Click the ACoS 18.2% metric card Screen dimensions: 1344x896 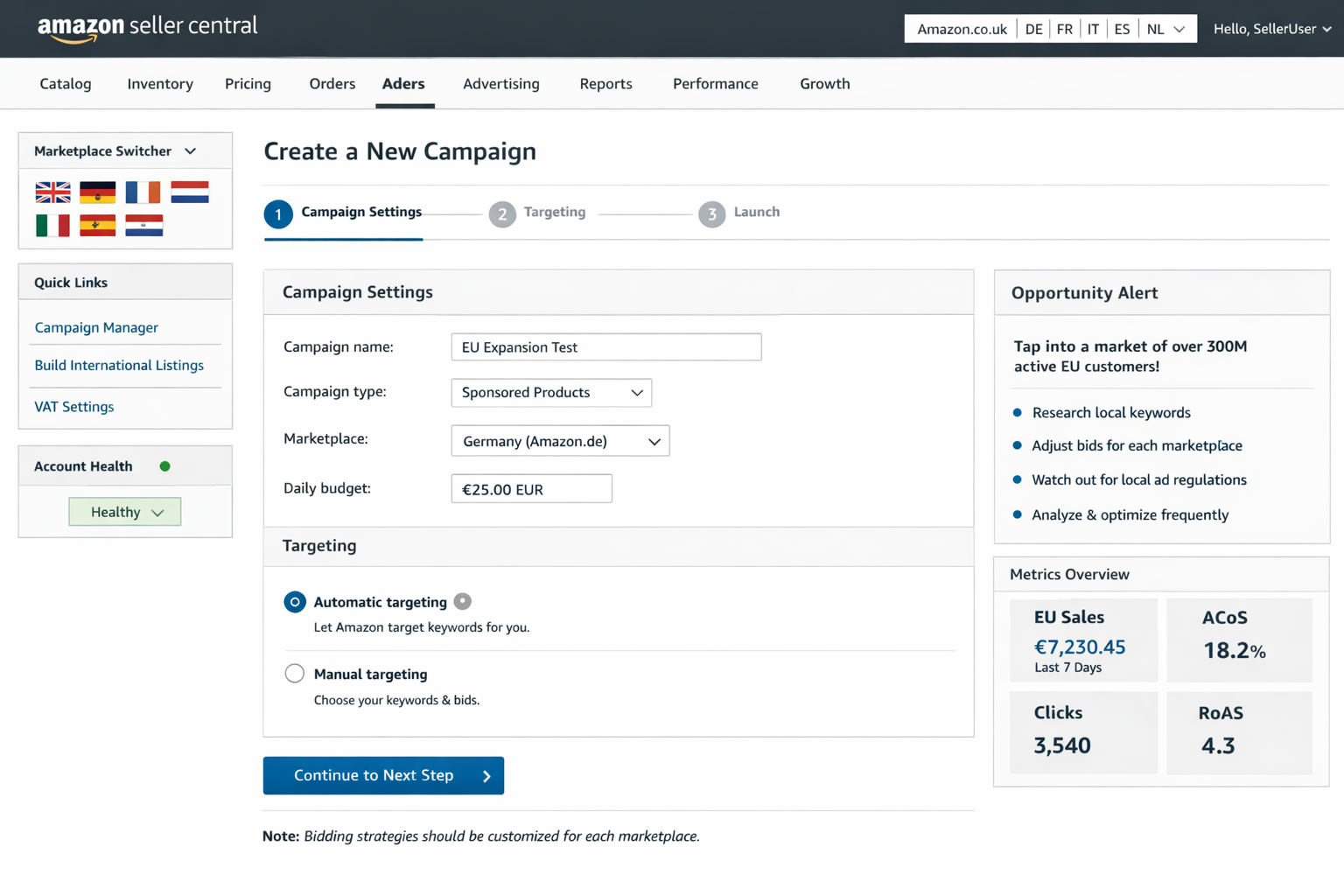[x=1239, y=640]
